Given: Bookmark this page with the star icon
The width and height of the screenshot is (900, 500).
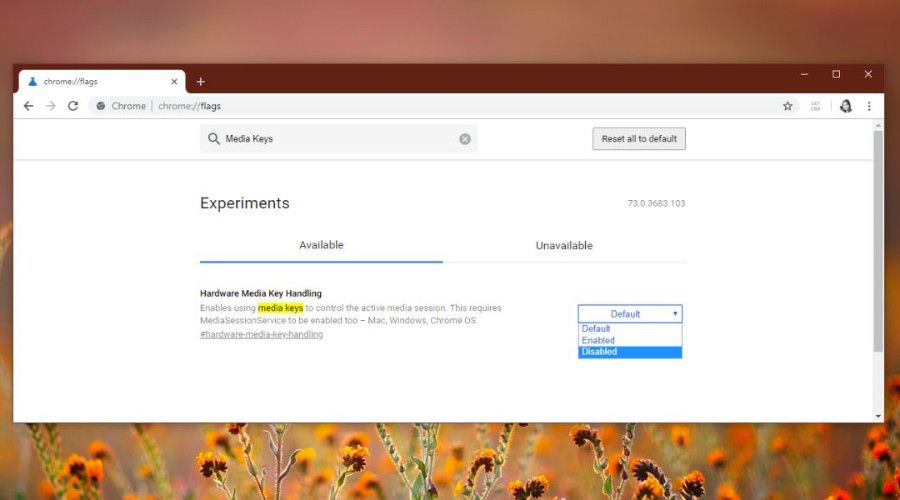Looking at the screenshot, I should pyautogui.click(x=787, y=106).
